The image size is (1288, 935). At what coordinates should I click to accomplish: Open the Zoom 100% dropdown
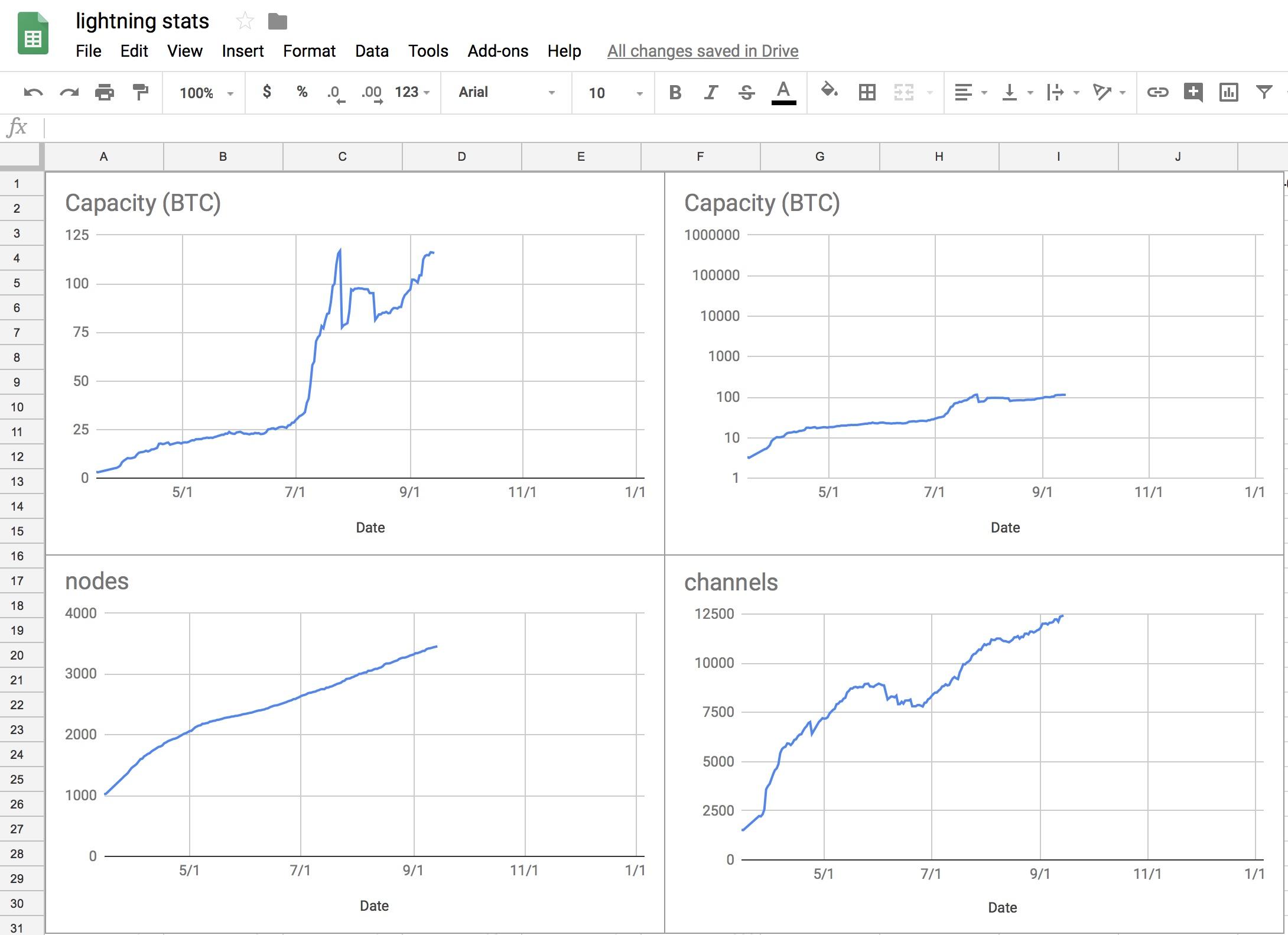[x=206, y=93]
